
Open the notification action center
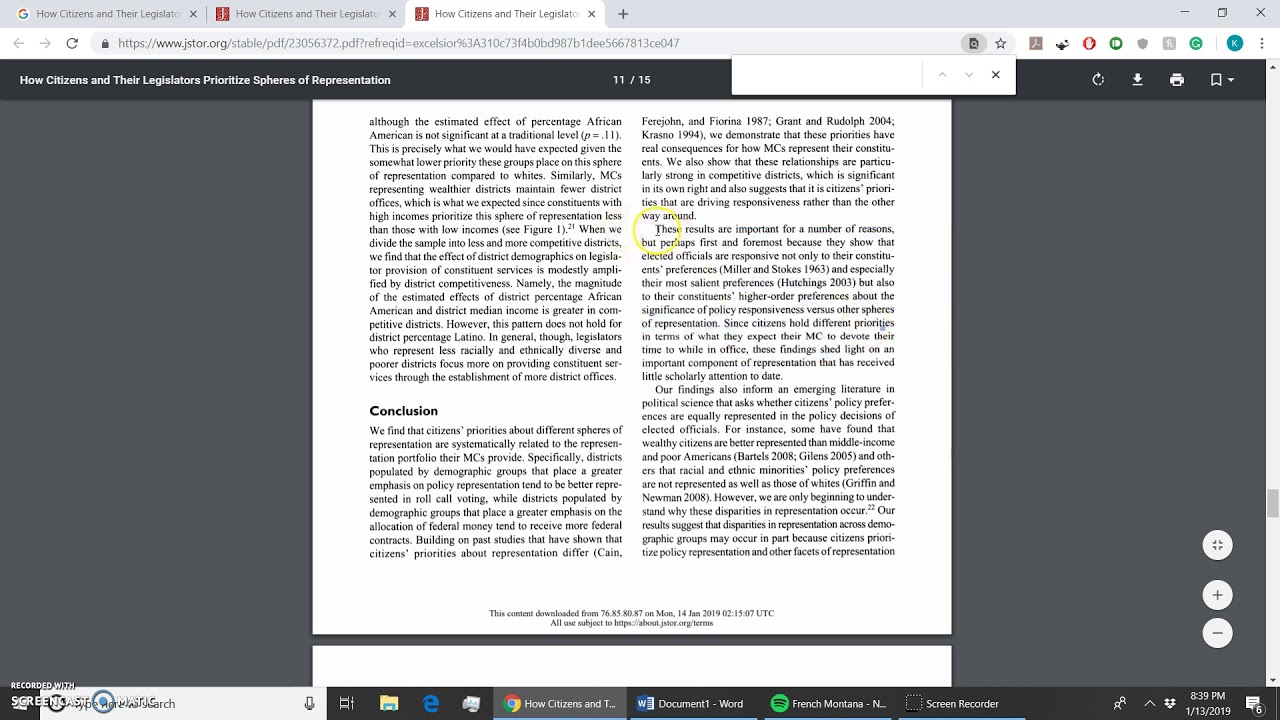coord(1254,704)
